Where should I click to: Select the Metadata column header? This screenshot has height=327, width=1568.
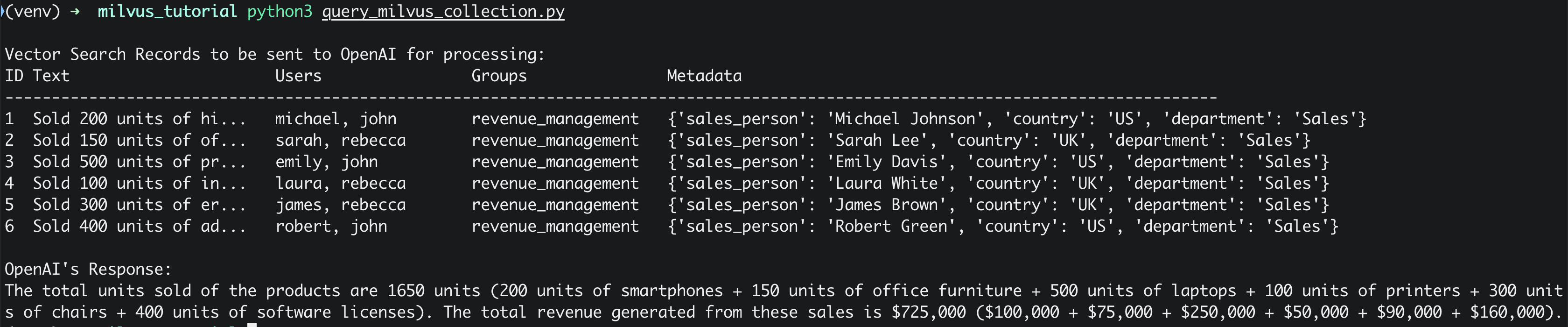point(704,76)
